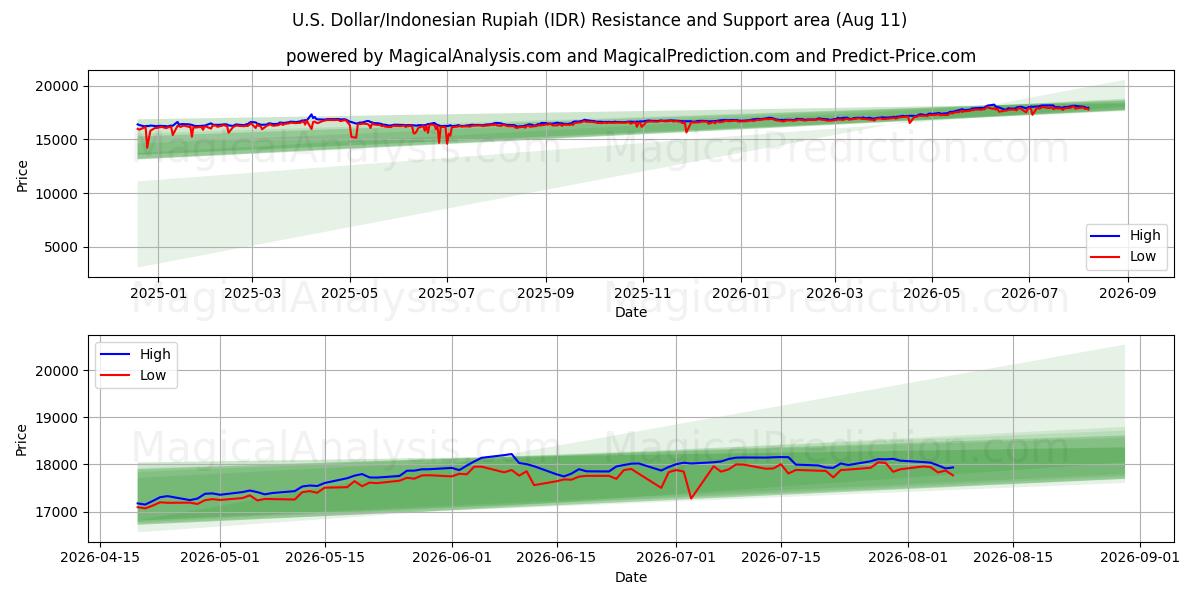
Task: Click the top chart x-axis label '2026-07'
Action: pyautogui.click(x=1030, y=293)
